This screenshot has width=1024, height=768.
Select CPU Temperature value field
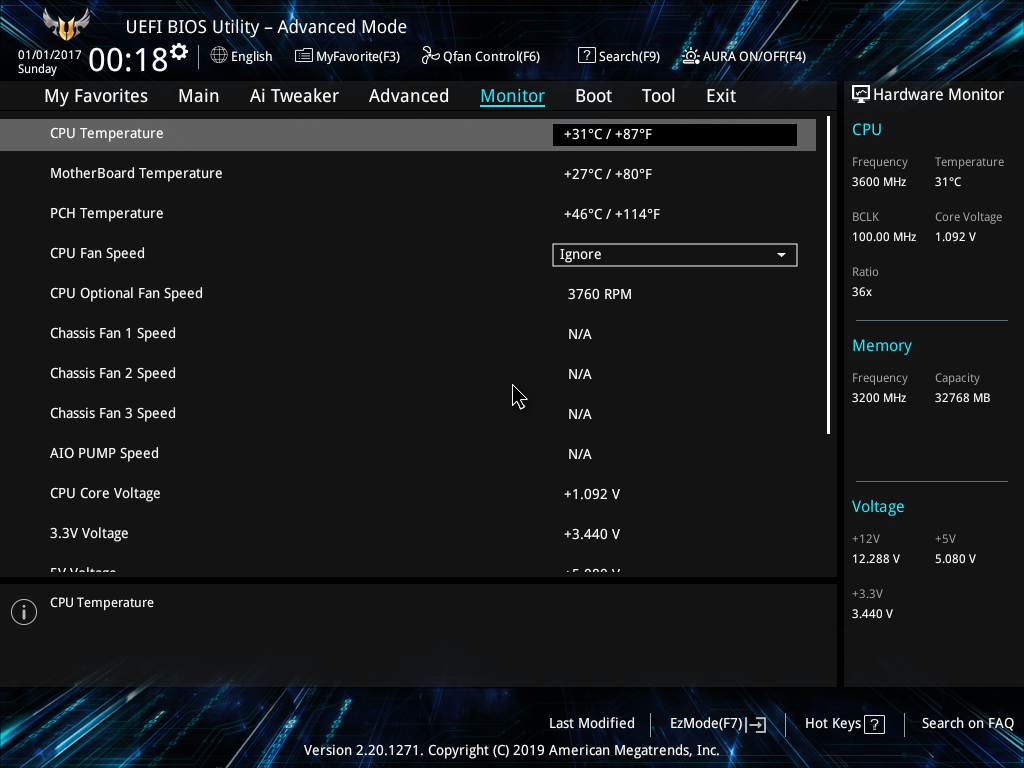pyautogui.click(x=675, y=135)
